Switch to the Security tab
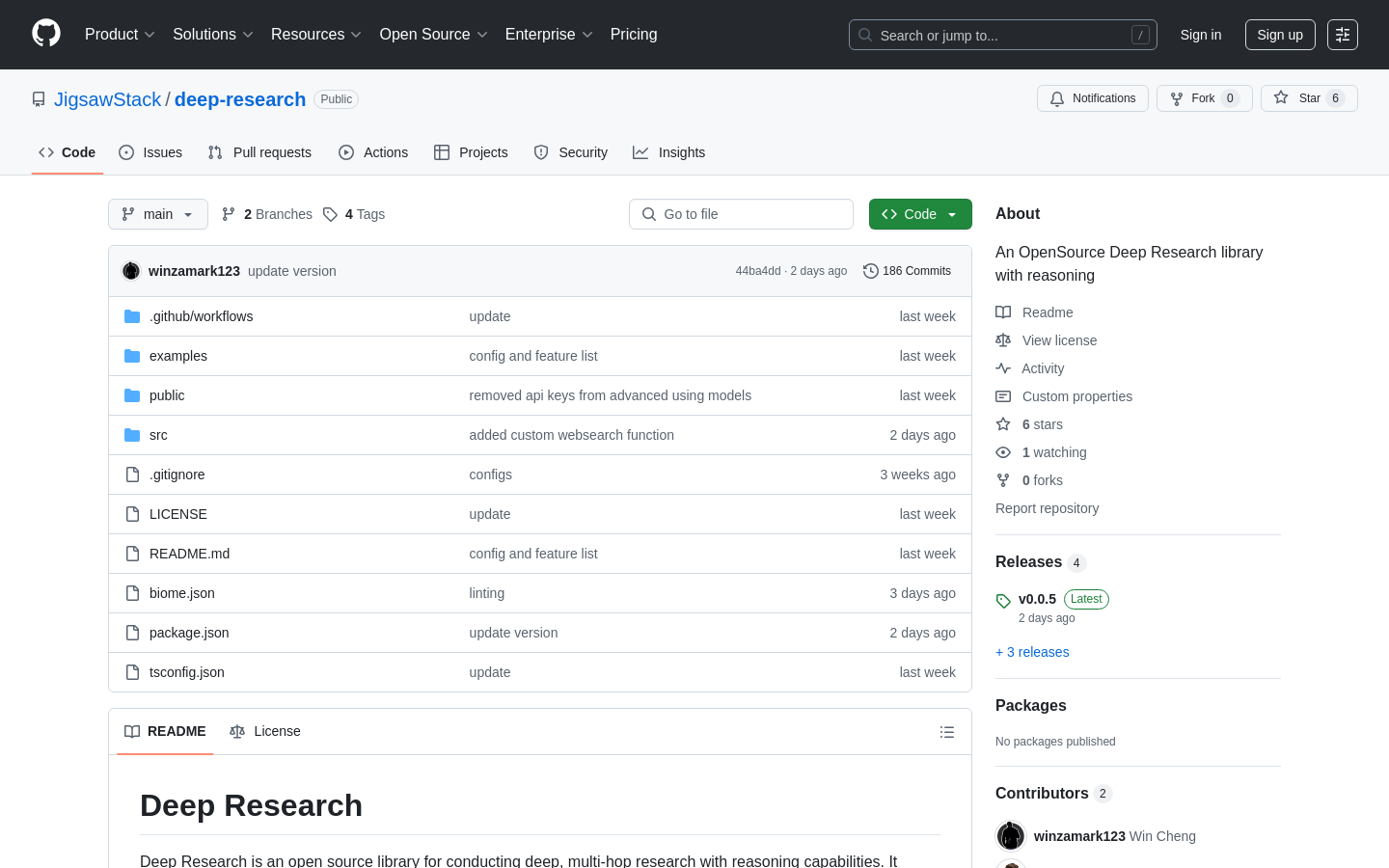 571,152
